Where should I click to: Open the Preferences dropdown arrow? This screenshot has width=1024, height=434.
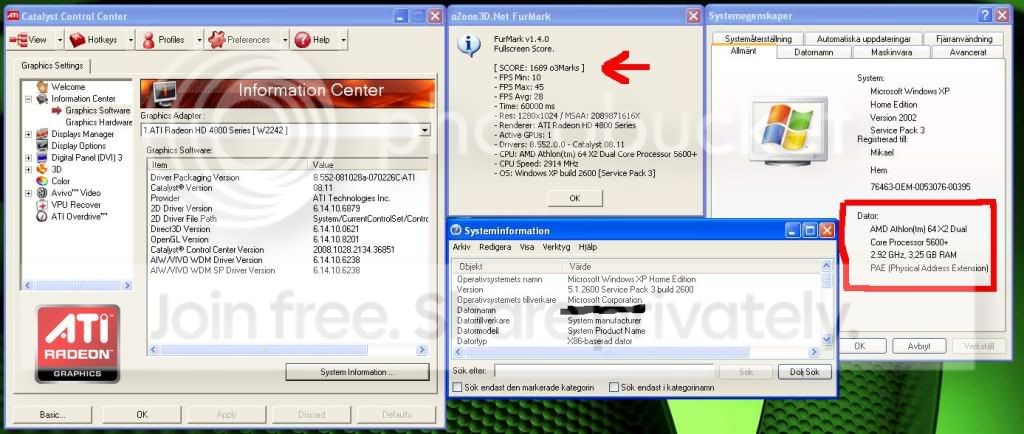[285, 40]
